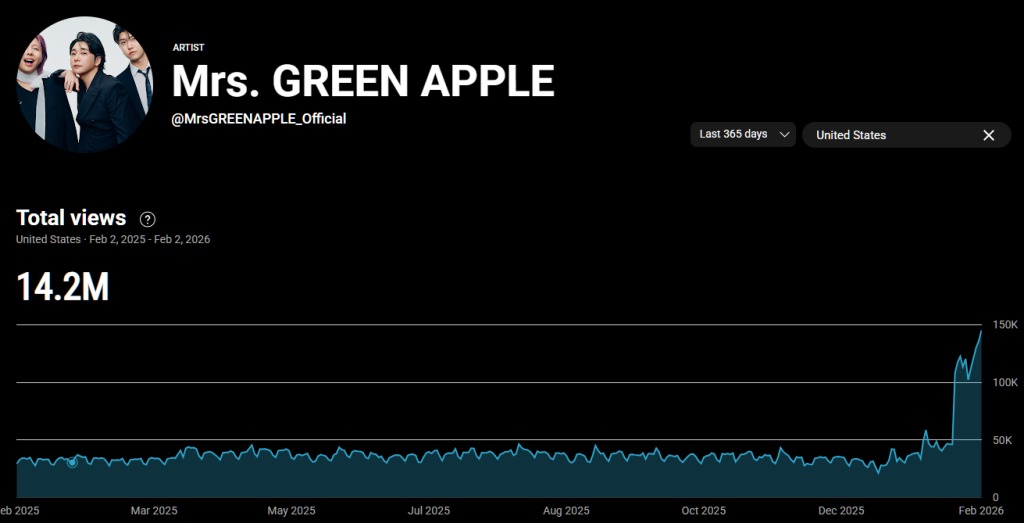
Task: Click the Total views heading
Action: tap(71, 217)
